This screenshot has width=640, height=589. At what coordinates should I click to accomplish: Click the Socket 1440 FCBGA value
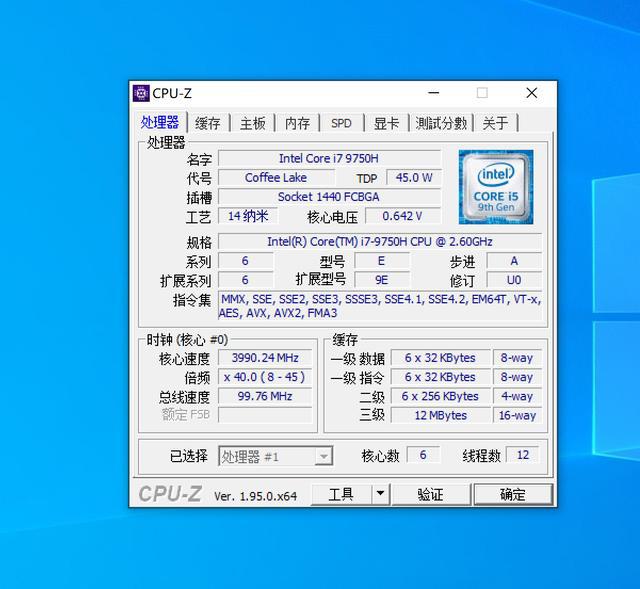point(329,197)
